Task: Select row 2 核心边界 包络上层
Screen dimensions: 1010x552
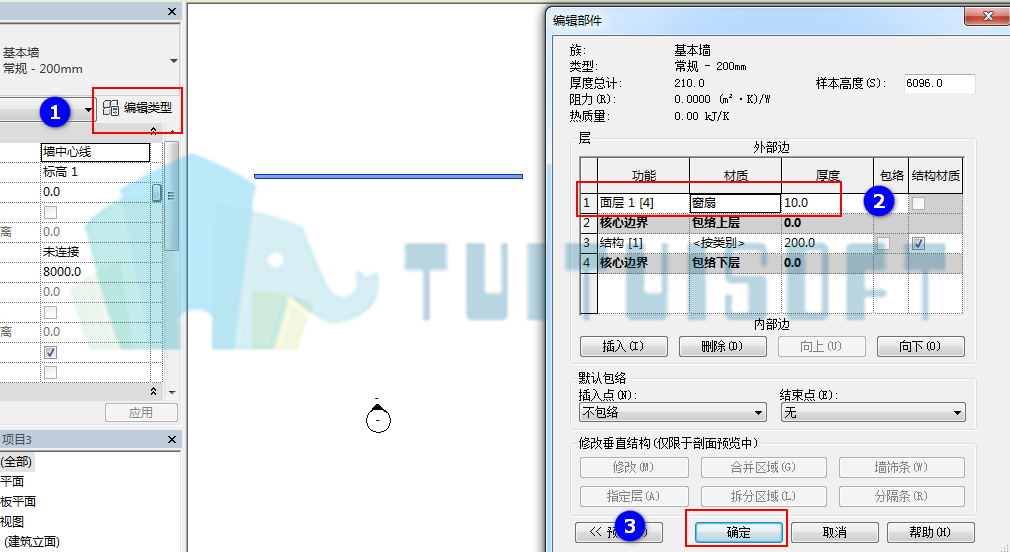Action: tap(772, 223)
